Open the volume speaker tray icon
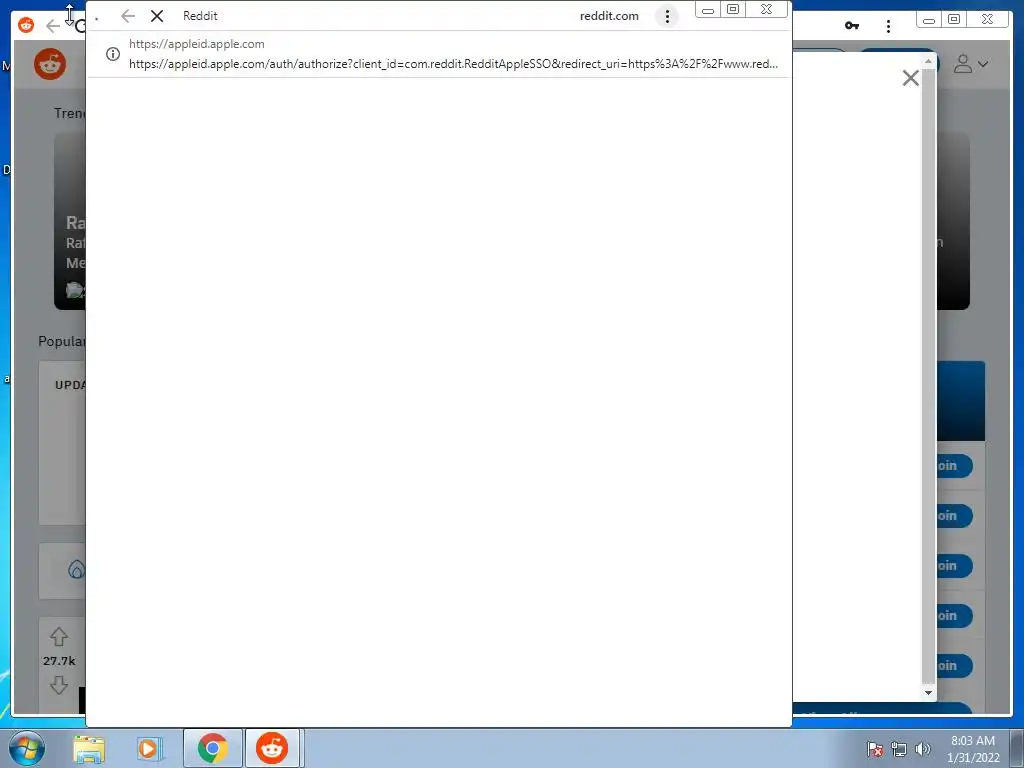Screen dimensions: 1024x768 pos(923,749)
